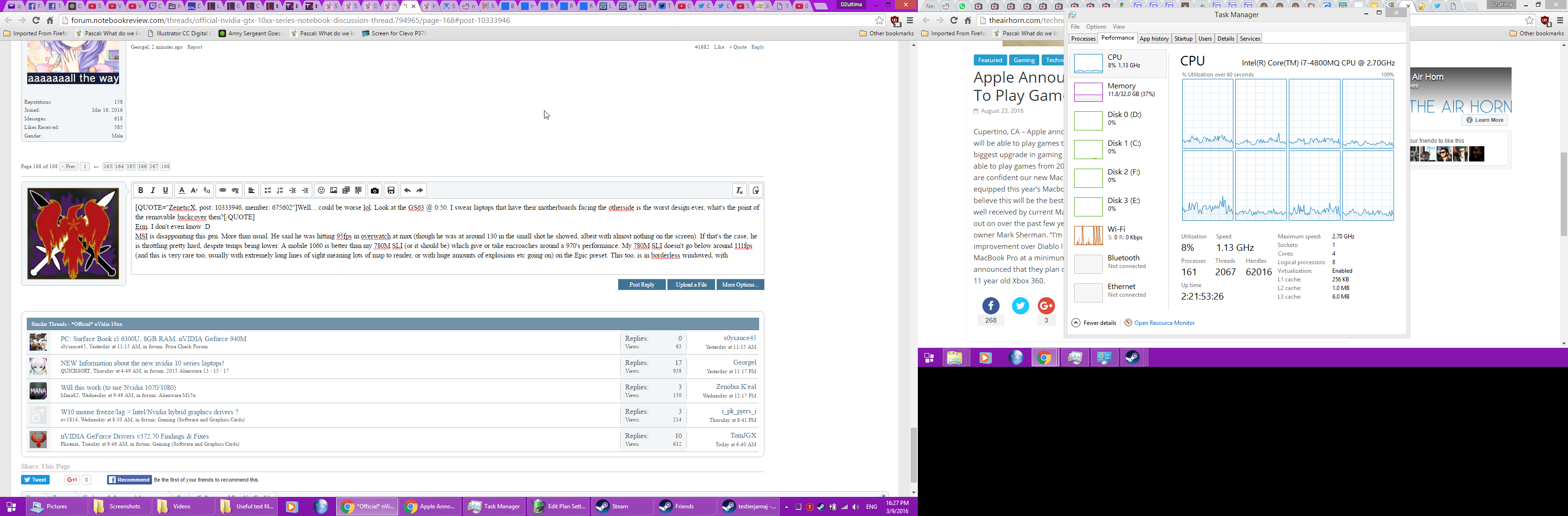Open Steam from the left monitor taskbar
This screenshot has height=516, width=1568.
coord(622,506)
